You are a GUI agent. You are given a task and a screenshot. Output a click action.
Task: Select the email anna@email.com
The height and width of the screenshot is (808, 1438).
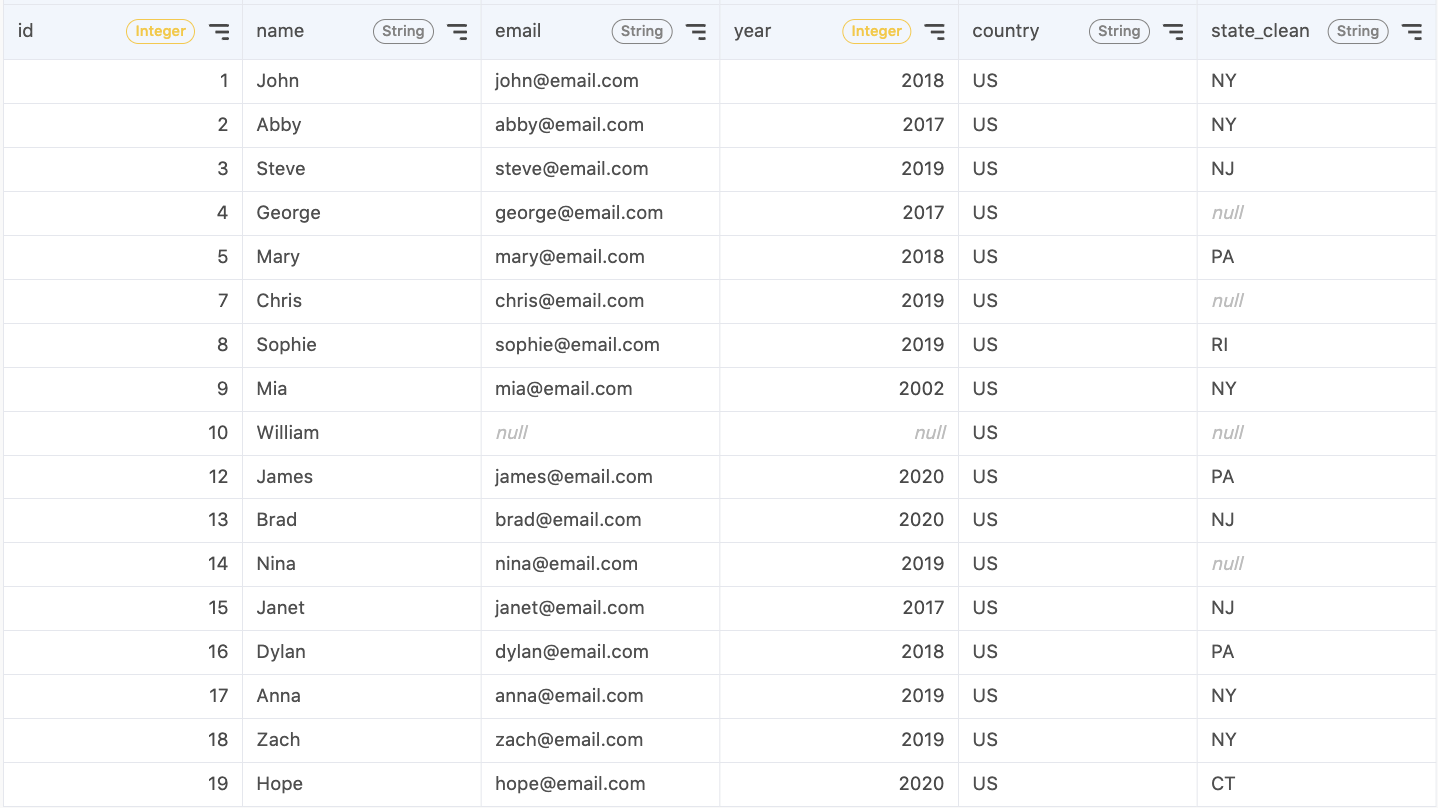point(568,696)
